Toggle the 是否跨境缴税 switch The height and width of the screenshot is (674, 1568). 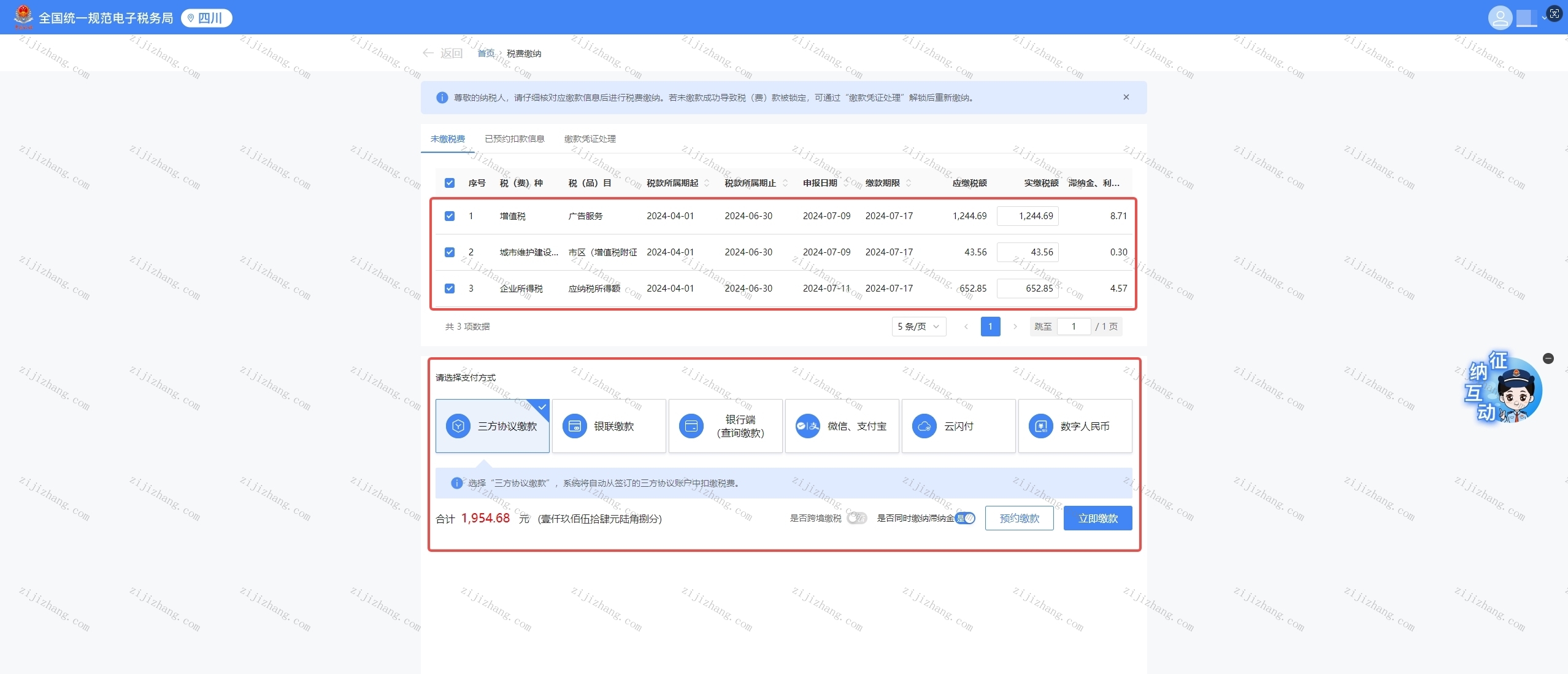point(857,518)
